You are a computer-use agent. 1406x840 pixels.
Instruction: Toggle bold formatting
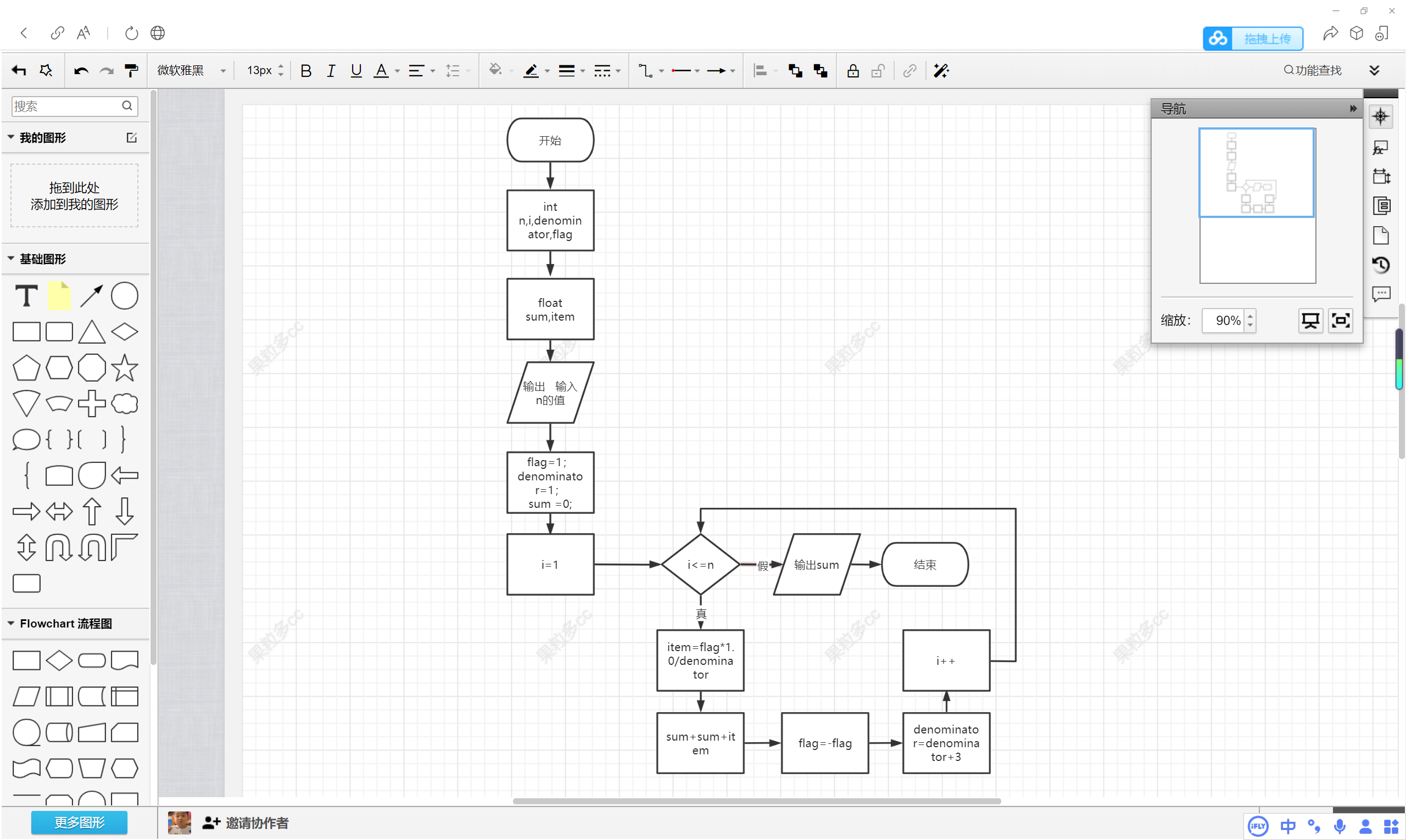tap(306, 71)
